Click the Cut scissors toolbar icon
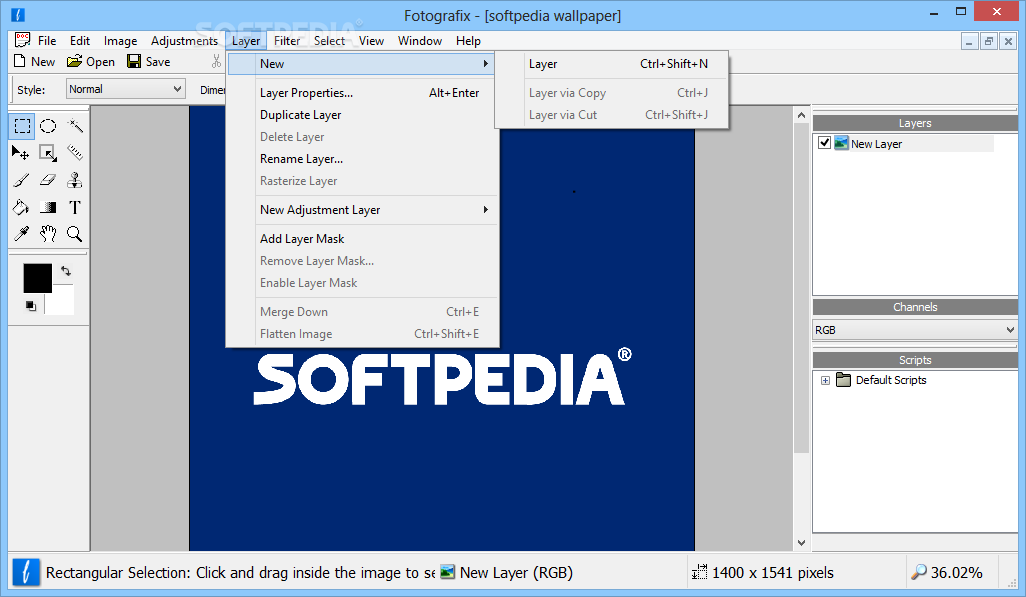Viewport: 1026px width, 597px height. tap(217, 62)
